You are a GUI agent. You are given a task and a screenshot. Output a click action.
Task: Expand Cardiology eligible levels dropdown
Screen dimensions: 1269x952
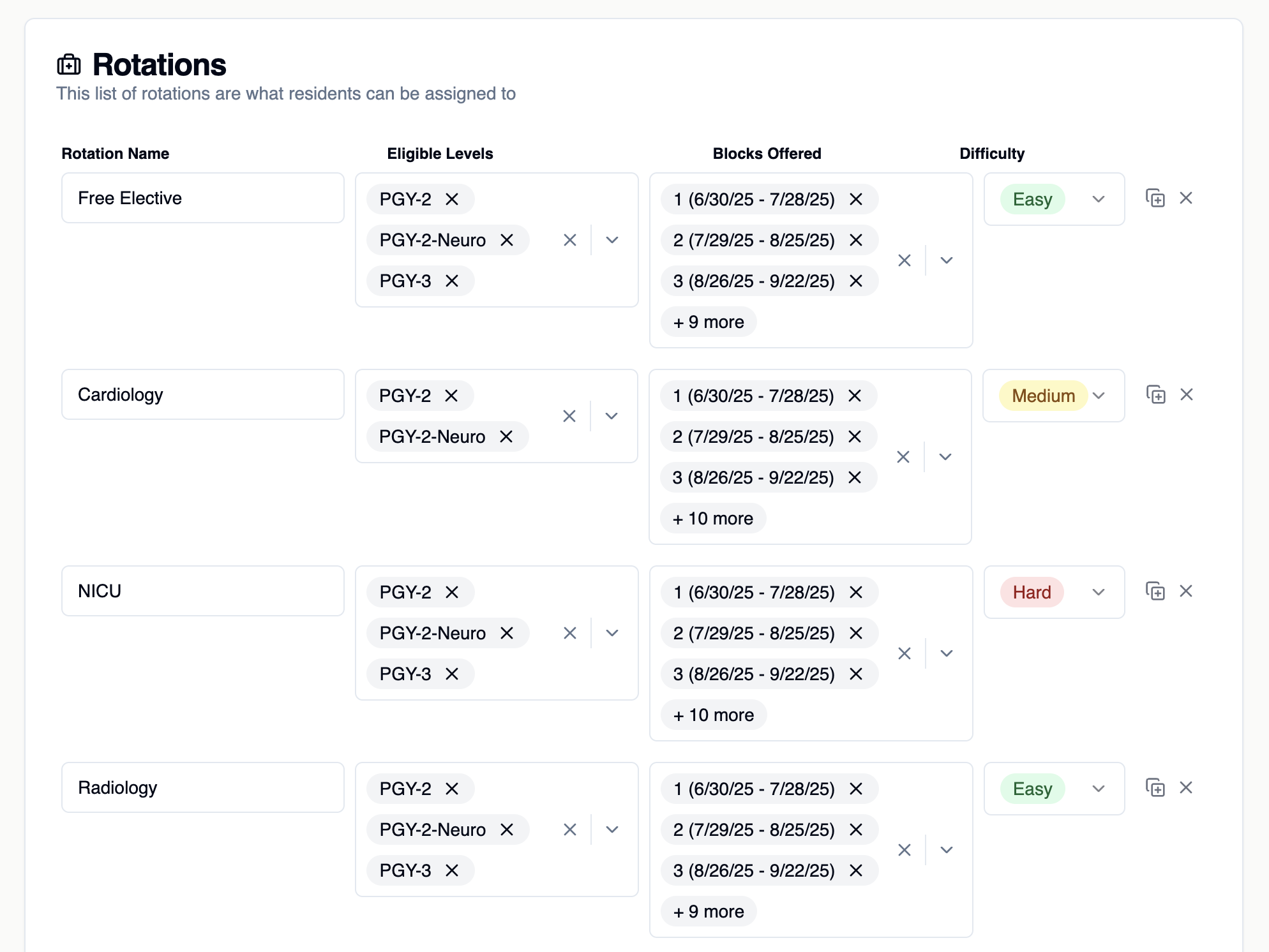point(612,416)
